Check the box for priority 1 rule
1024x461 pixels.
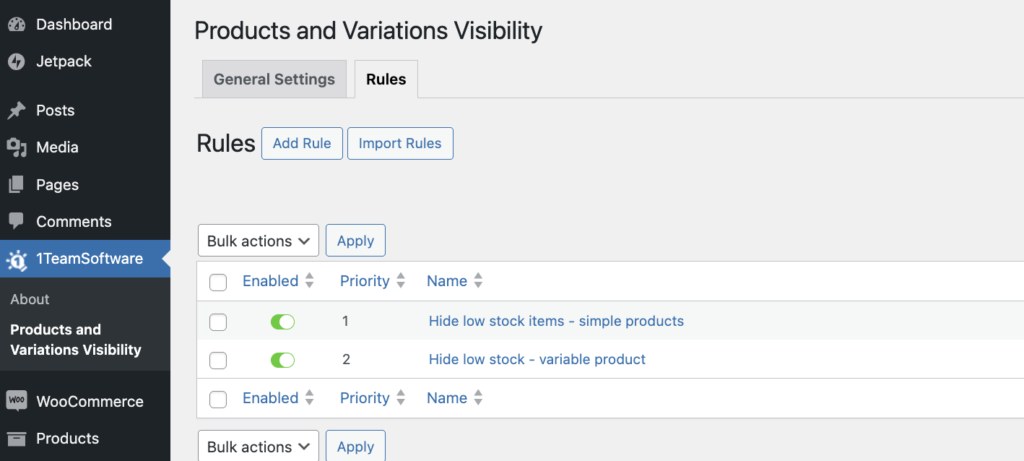point(218,322)
